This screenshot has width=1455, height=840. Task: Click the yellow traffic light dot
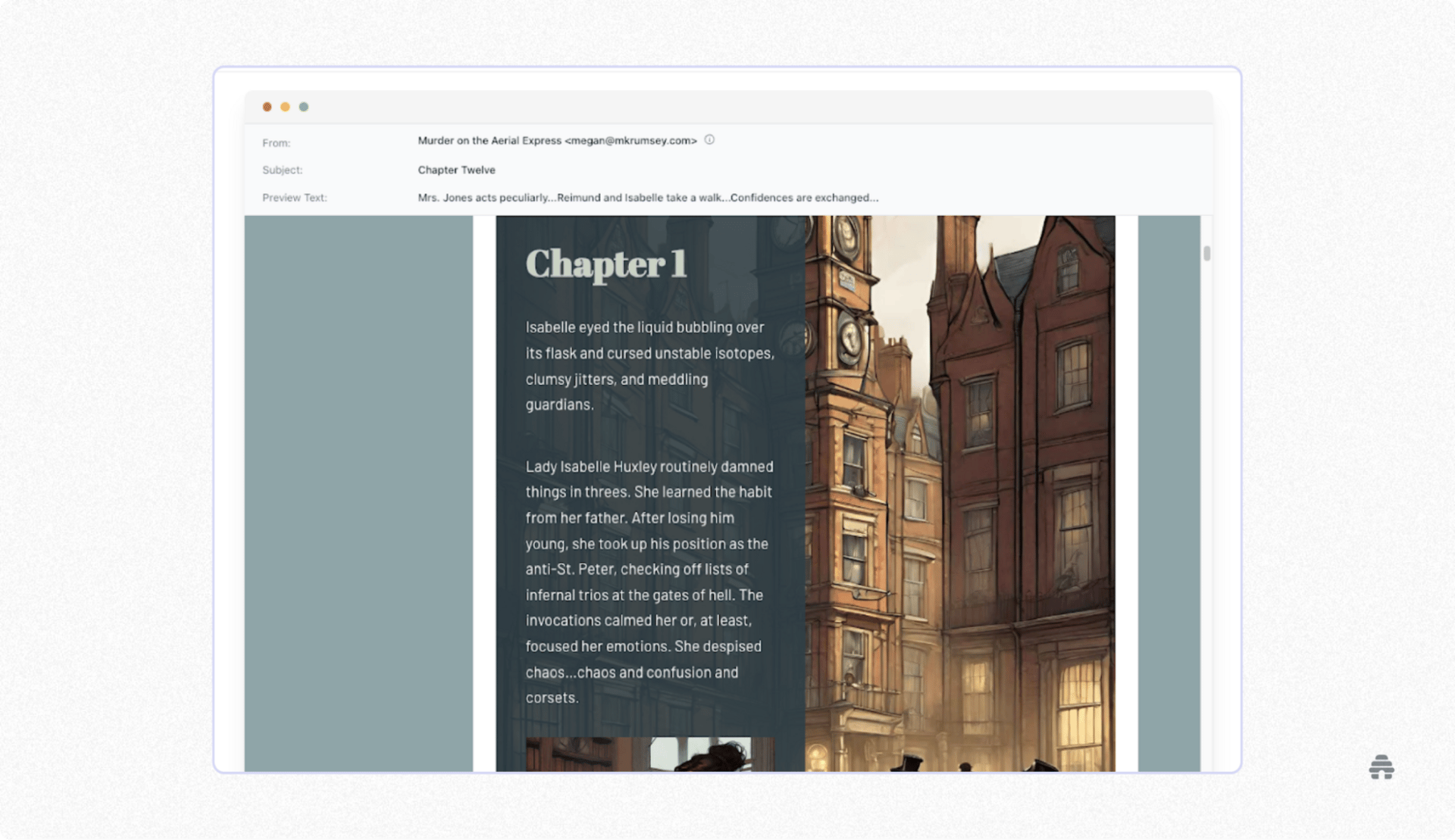click(285, 107)
